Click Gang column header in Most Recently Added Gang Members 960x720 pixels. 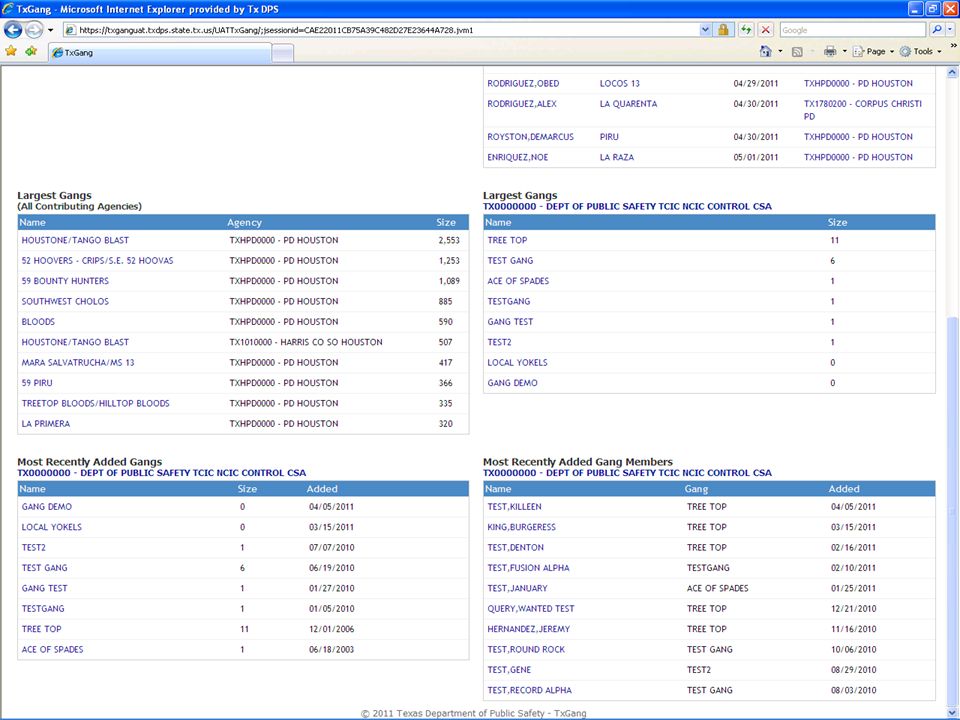[x=696, y=489]
